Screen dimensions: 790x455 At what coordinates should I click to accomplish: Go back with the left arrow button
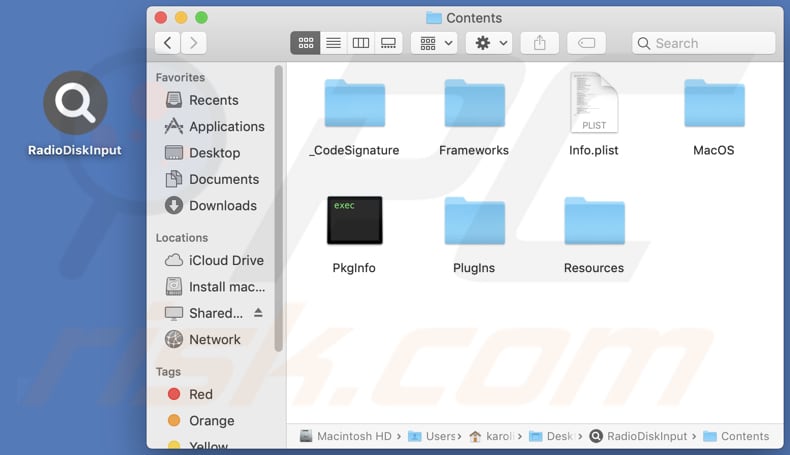(x=167, y=43)
